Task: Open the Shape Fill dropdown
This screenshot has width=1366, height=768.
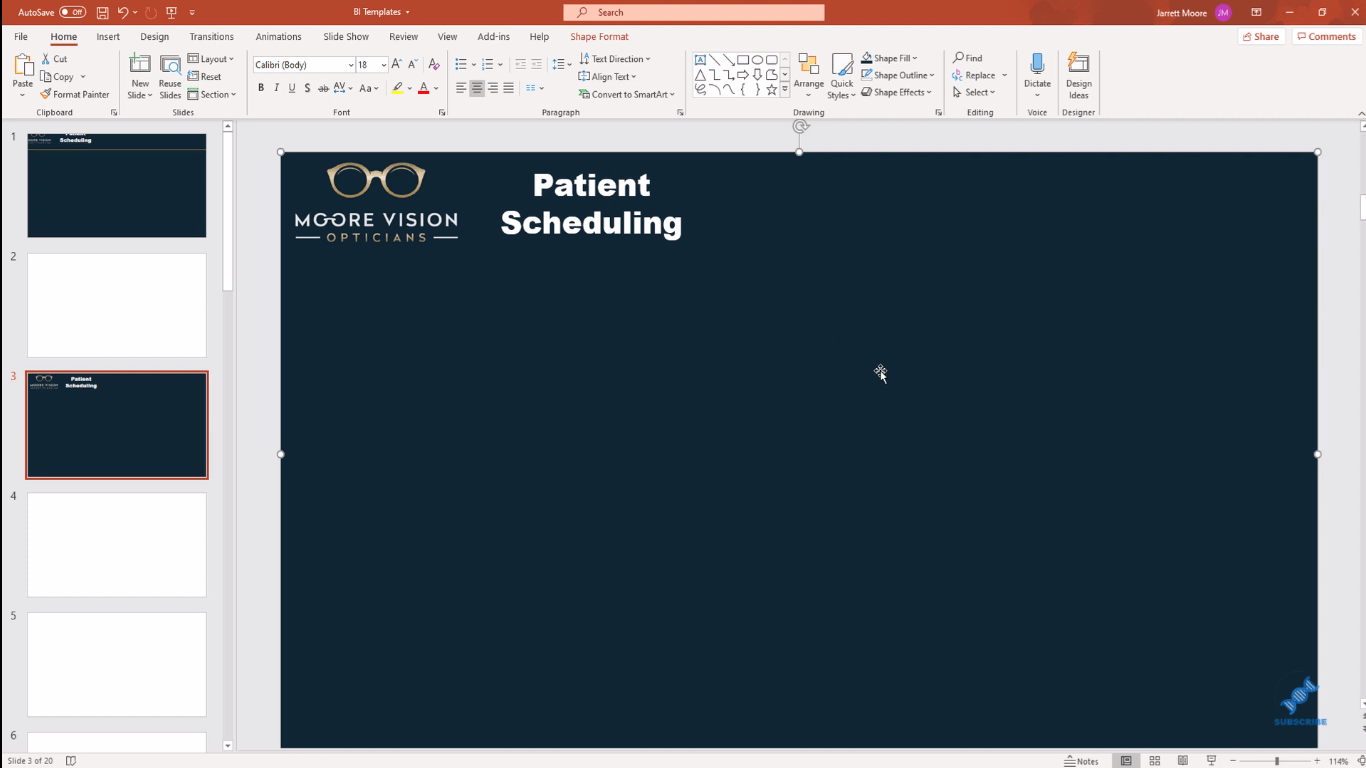Action: tap(889, 58)
